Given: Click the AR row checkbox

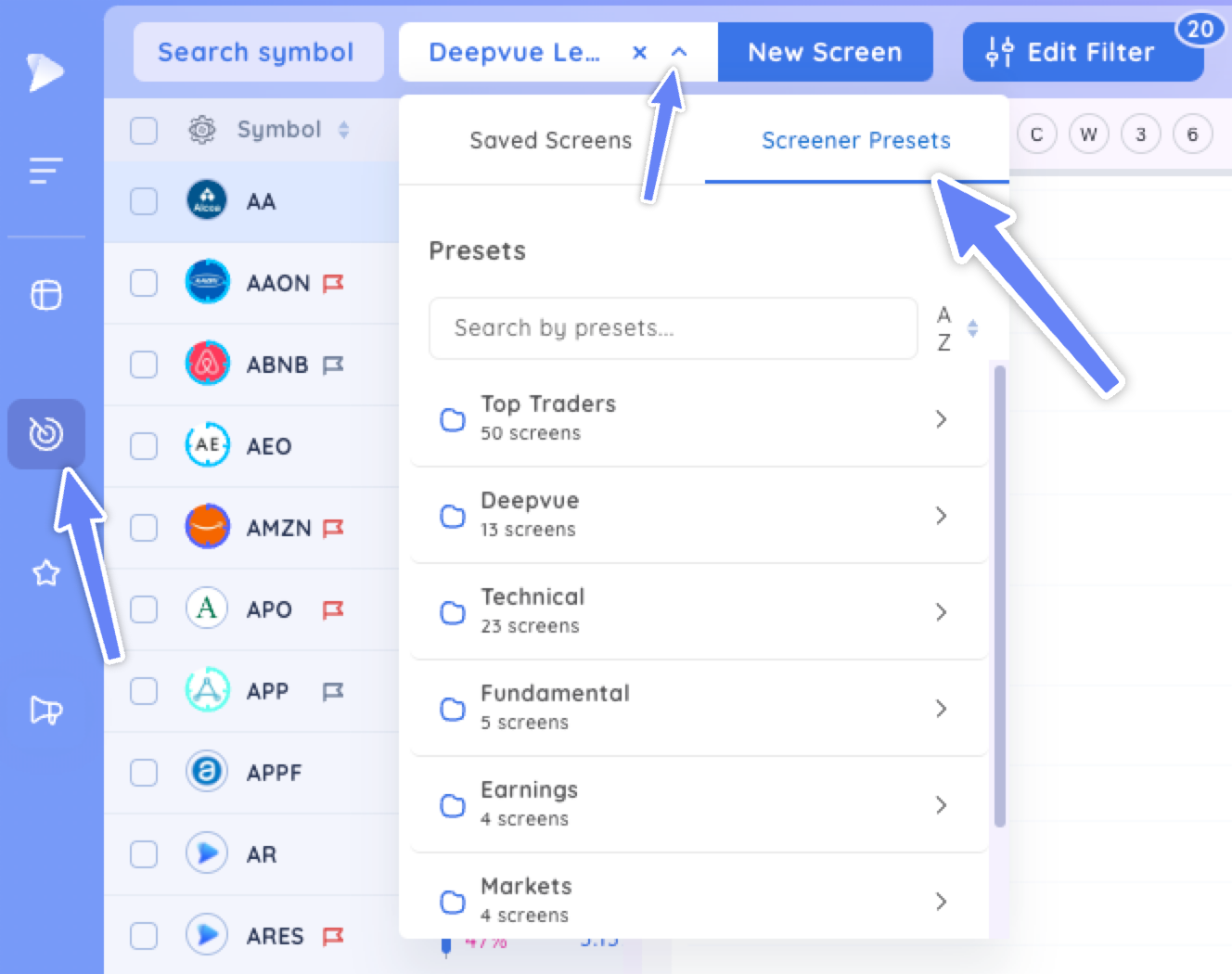Looking at the screenshot, I should (144, 854).
